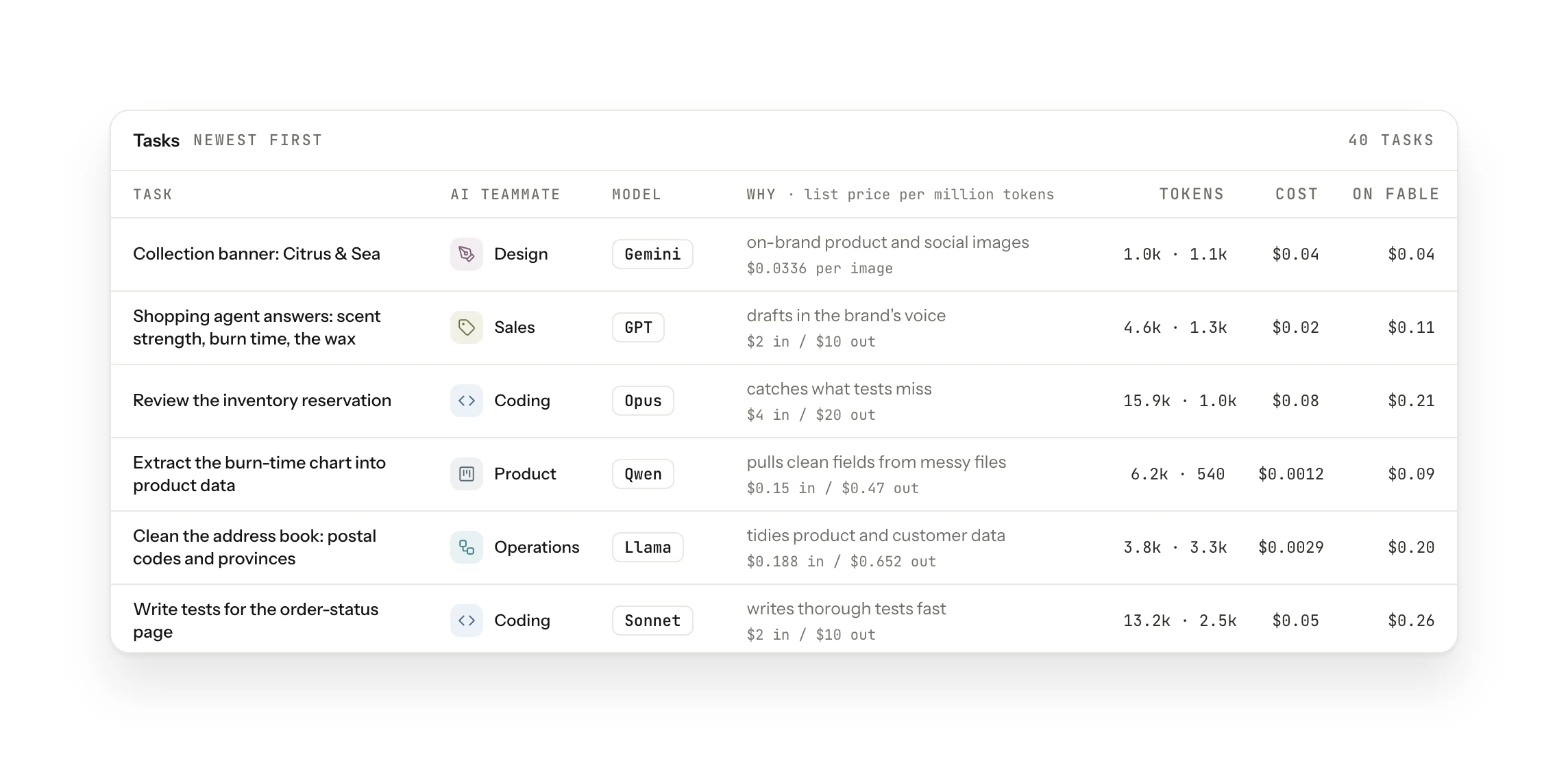1568x763 pixels.
Task: Click the MODEL column header
Action: (x=637, y=195)
